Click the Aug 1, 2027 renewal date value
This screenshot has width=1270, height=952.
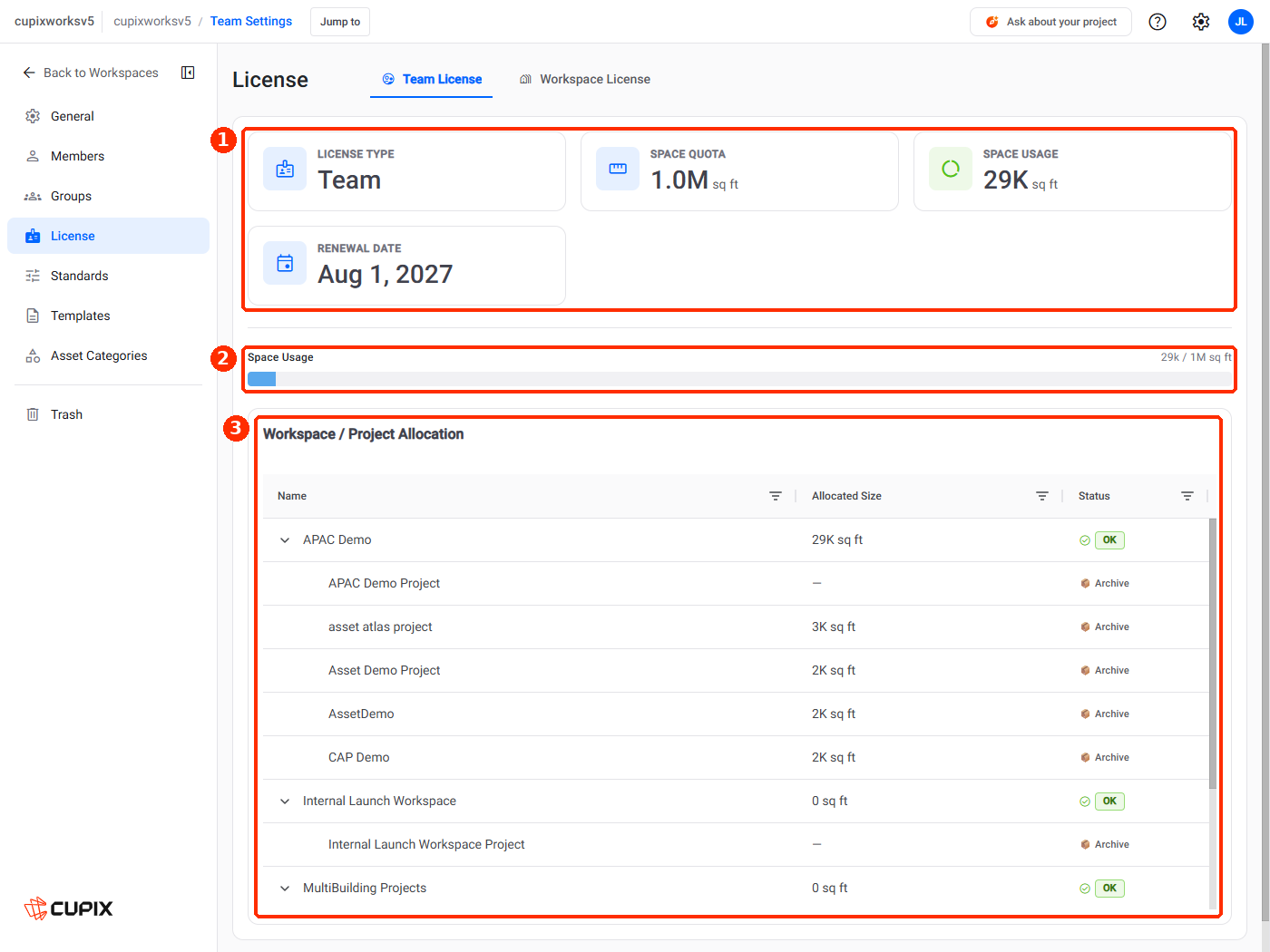click(x=385, y=274)
